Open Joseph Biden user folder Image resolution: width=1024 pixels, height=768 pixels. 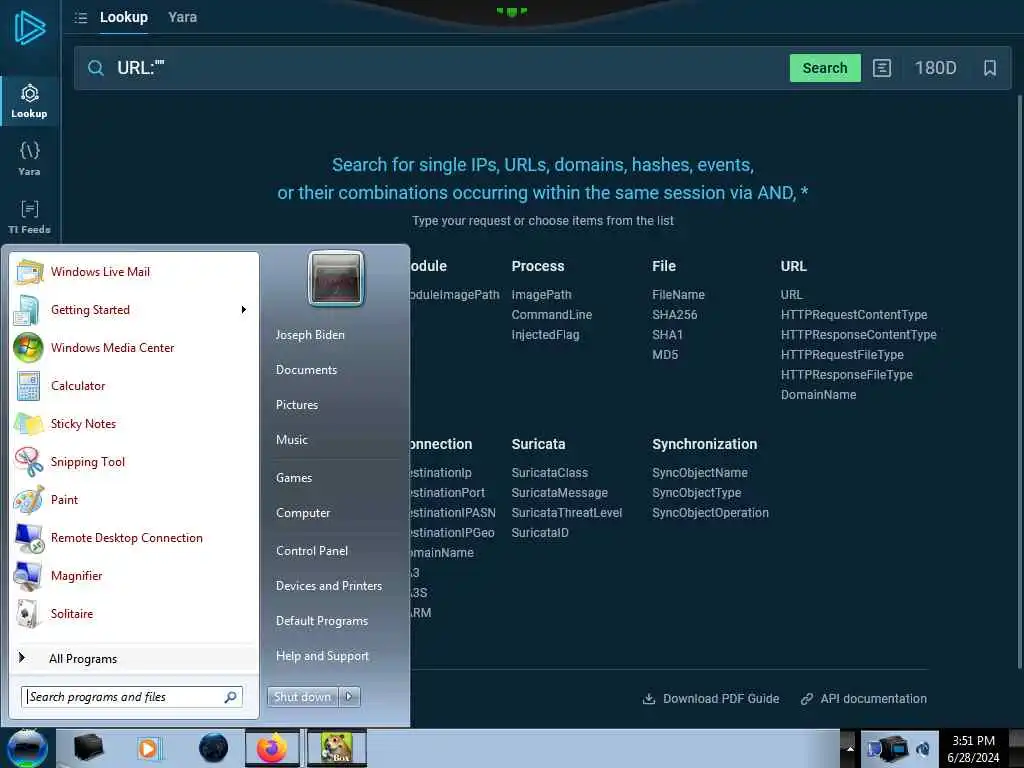[x=310, y=334]
